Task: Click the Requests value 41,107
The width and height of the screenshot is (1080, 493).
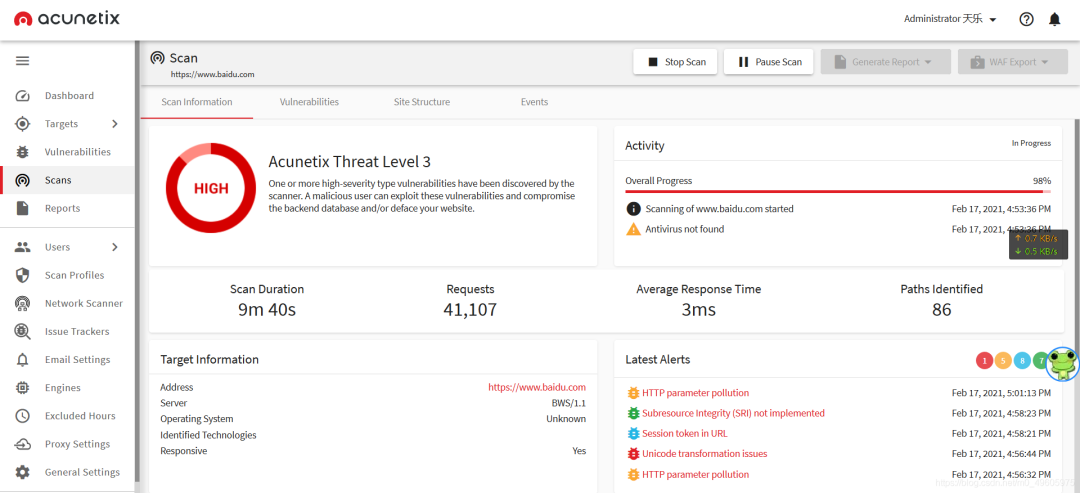Action: 470,310
